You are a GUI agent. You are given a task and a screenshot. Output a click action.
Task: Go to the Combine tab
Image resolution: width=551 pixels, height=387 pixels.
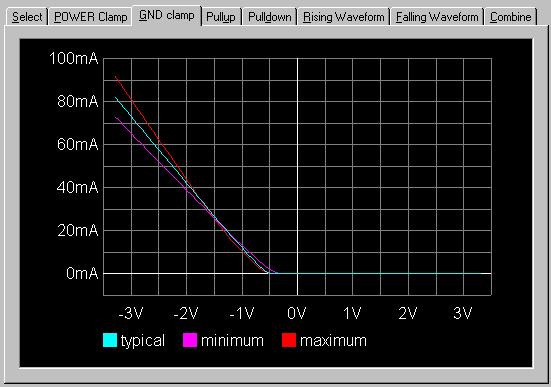pyautogui.click(x=511, y=17)
